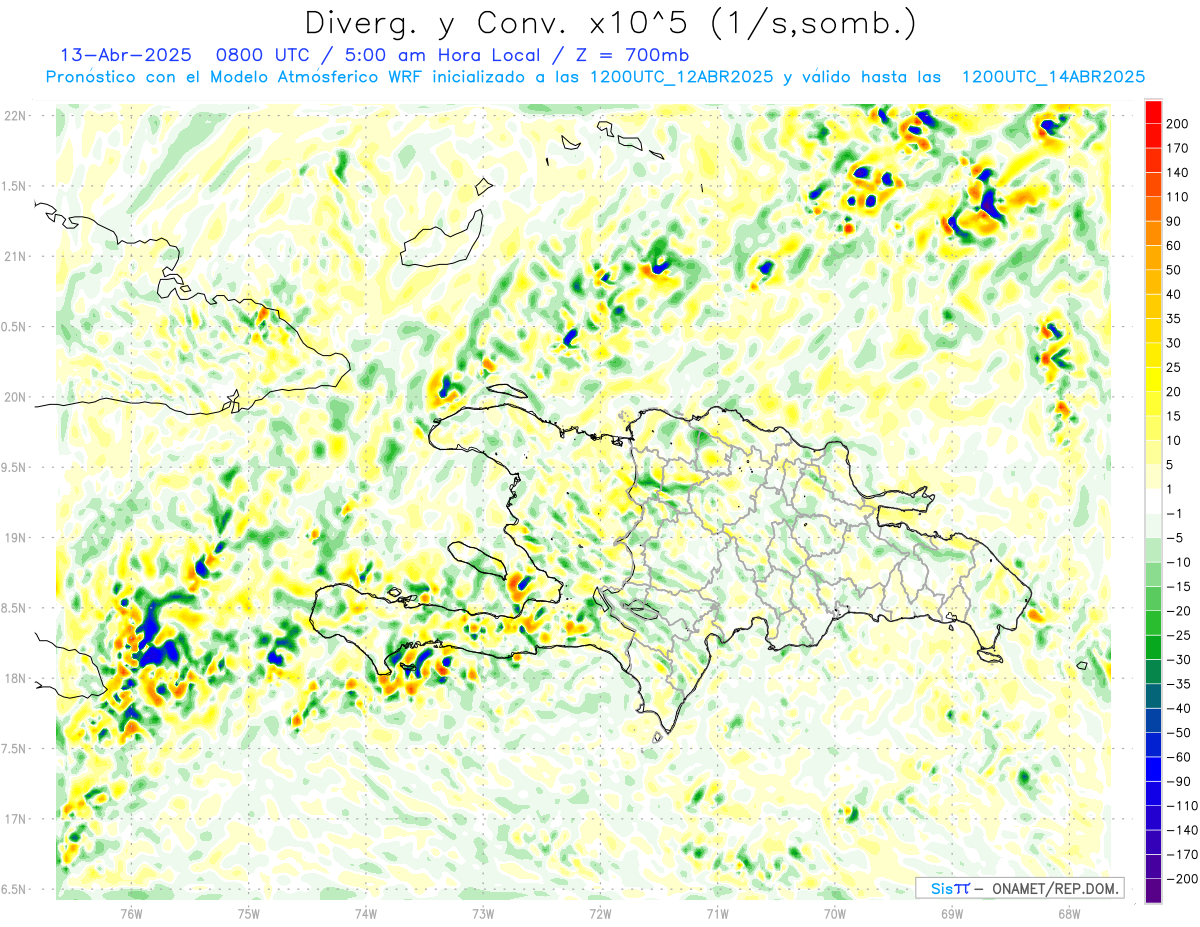Click the positive '140' colorbar value
The height and width of the screenshot is (927, 1200).
(1177, 173)
